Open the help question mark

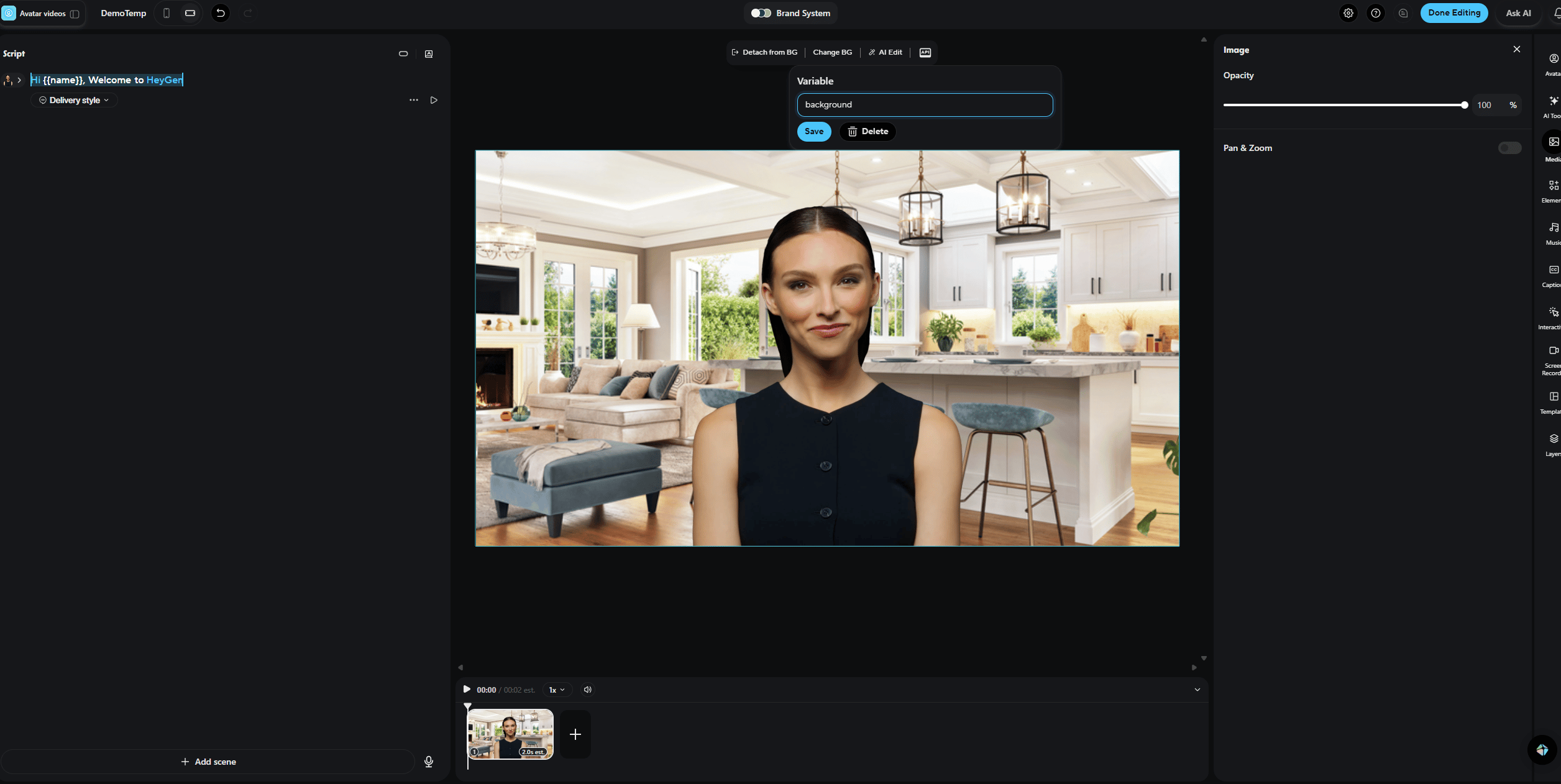pos(1376,13)
